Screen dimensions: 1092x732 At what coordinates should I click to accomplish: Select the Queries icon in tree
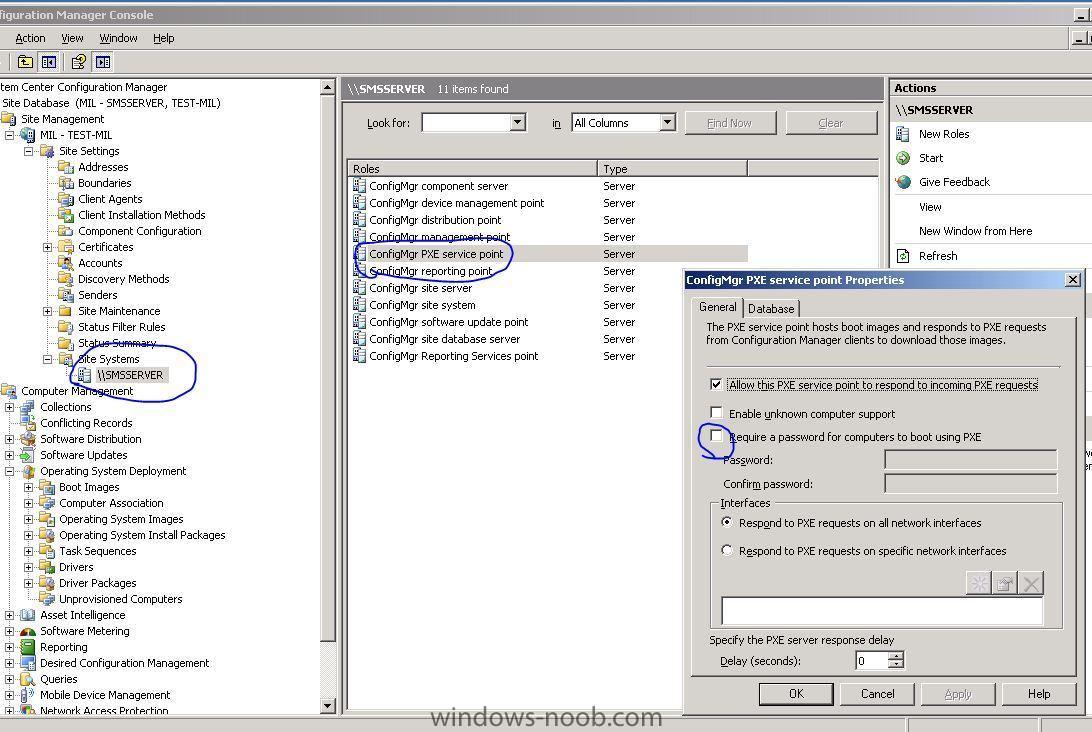28,679
